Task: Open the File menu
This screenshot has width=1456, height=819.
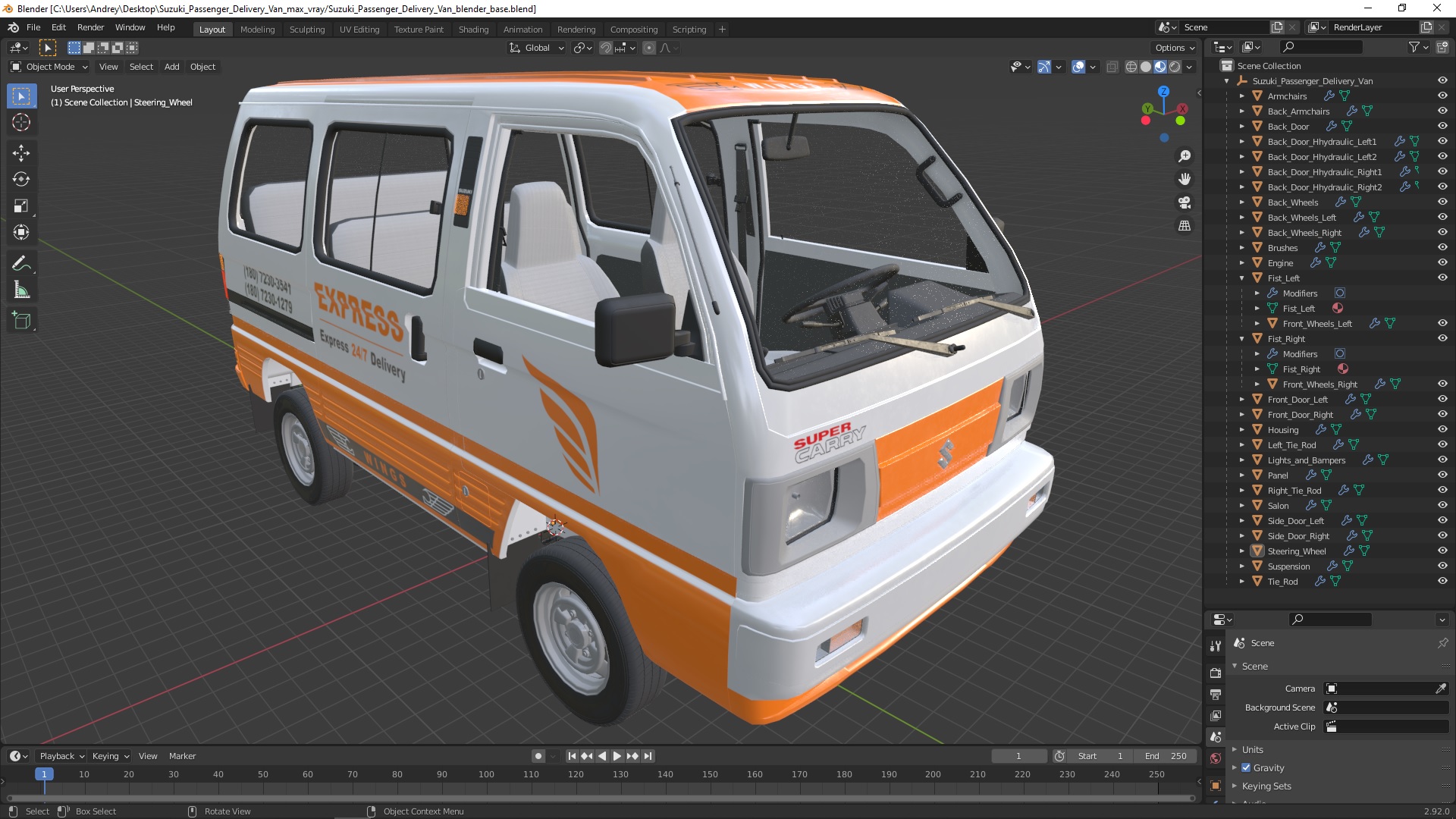Action: point(33,27)
